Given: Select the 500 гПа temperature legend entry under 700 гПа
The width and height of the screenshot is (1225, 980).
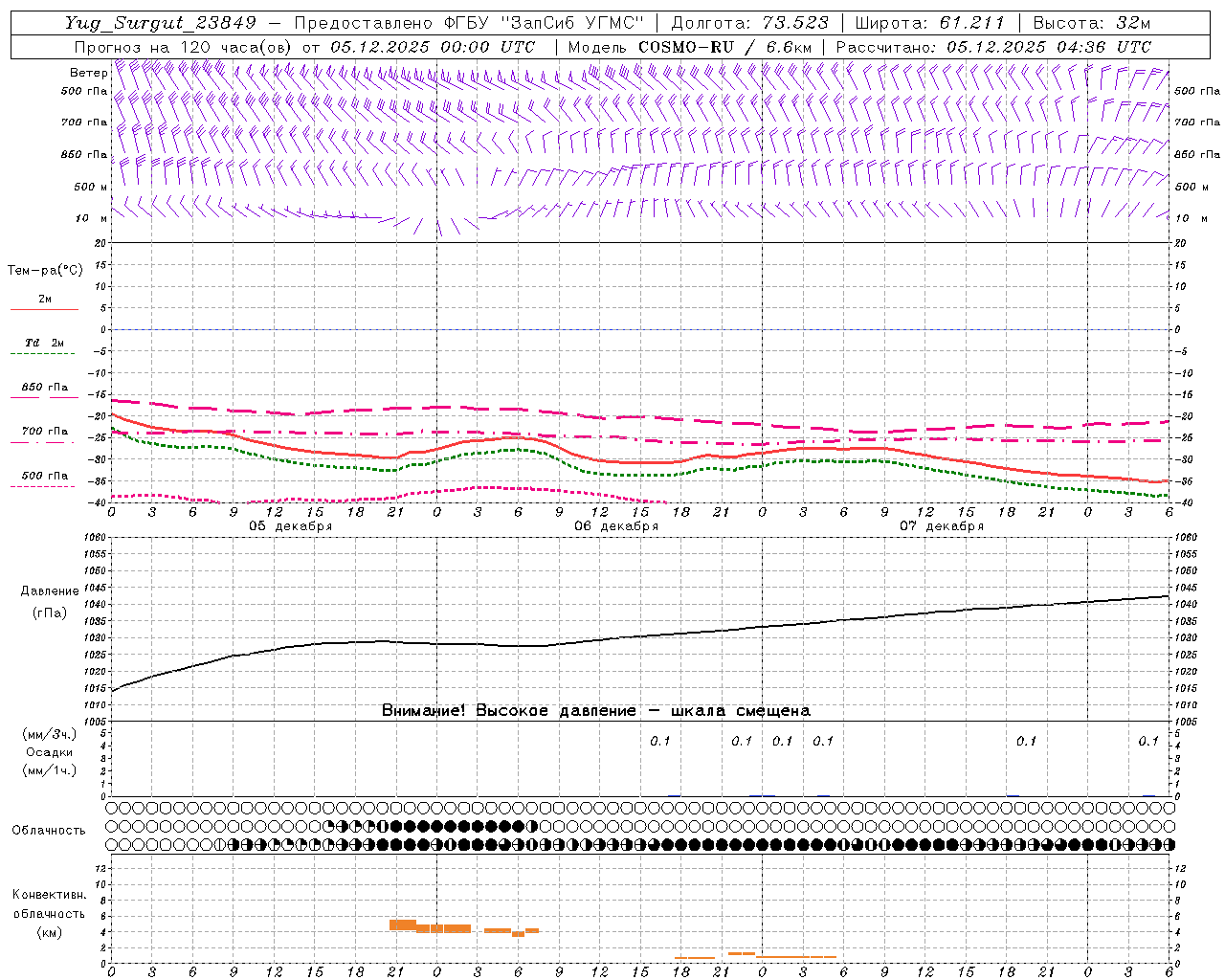Looking at the screenshot, I should [45, 476].
